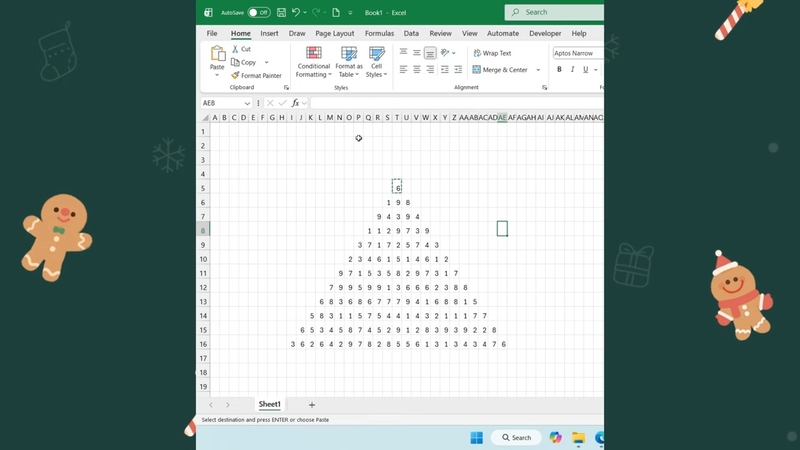
Task: Click the Paste clipboard icon
Action: coord(217,54)
